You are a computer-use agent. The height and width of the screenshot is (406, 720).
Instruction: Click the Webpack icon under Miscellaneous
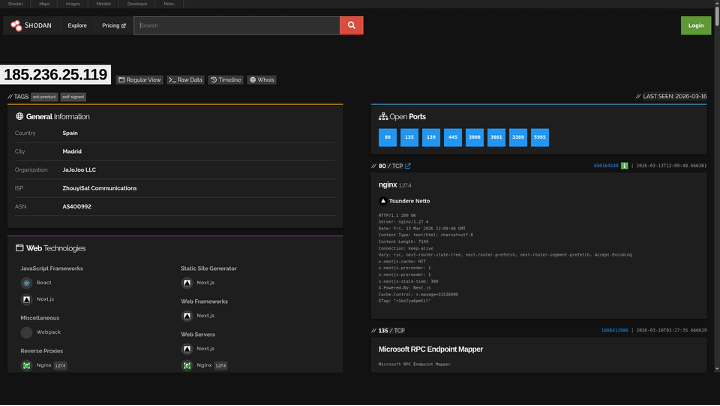click(27, 332)
